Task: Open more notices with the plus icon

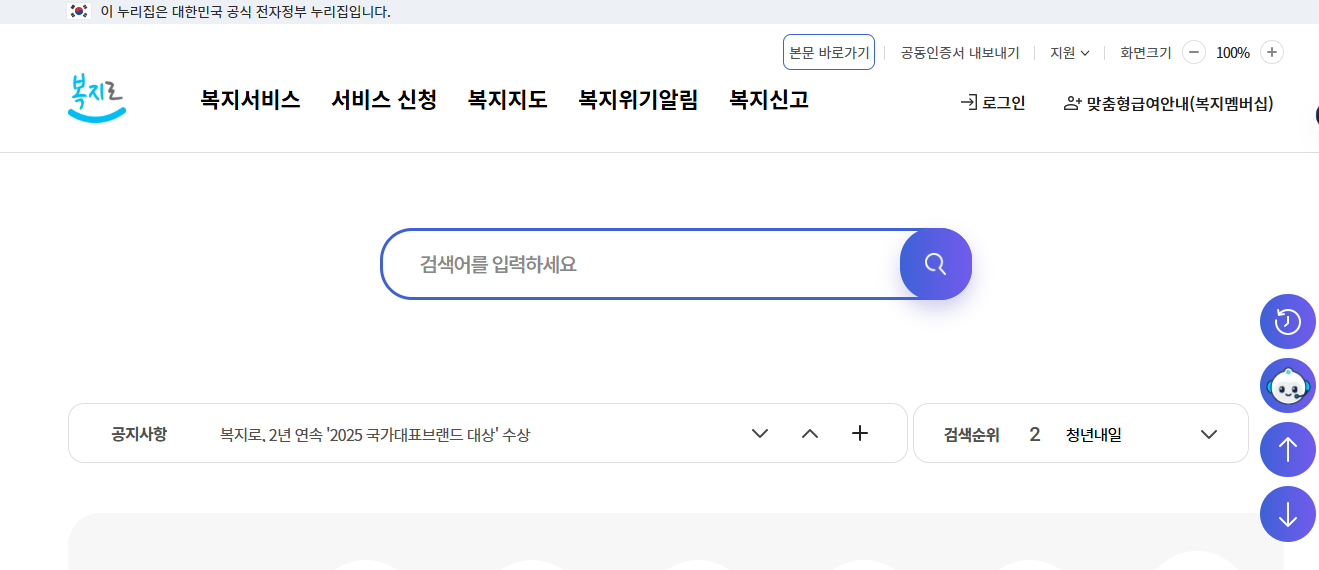Action: (x=860, y=433)
